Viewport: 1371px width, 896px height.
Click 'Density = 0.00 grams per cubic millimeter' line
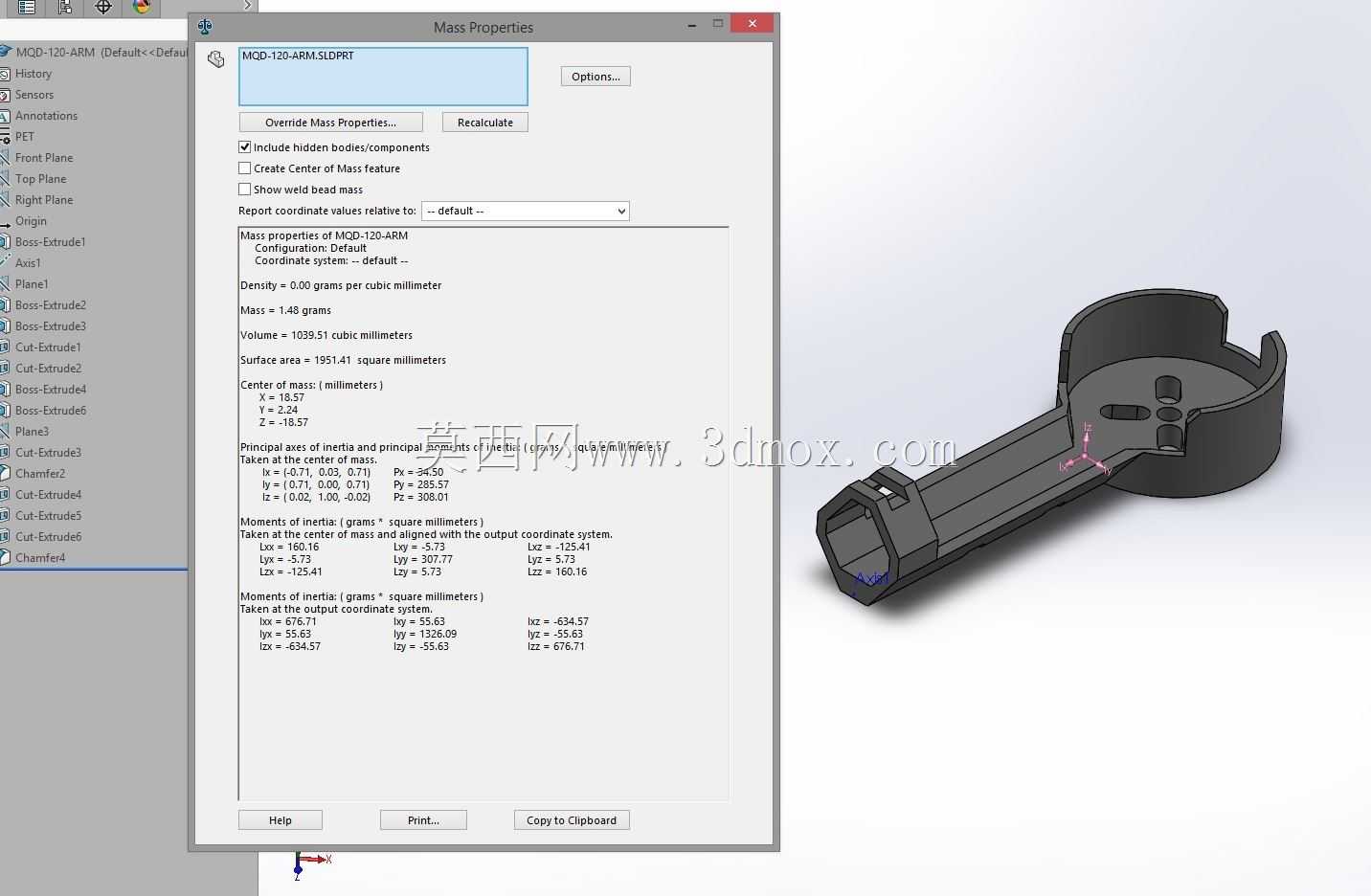[341, 285]
